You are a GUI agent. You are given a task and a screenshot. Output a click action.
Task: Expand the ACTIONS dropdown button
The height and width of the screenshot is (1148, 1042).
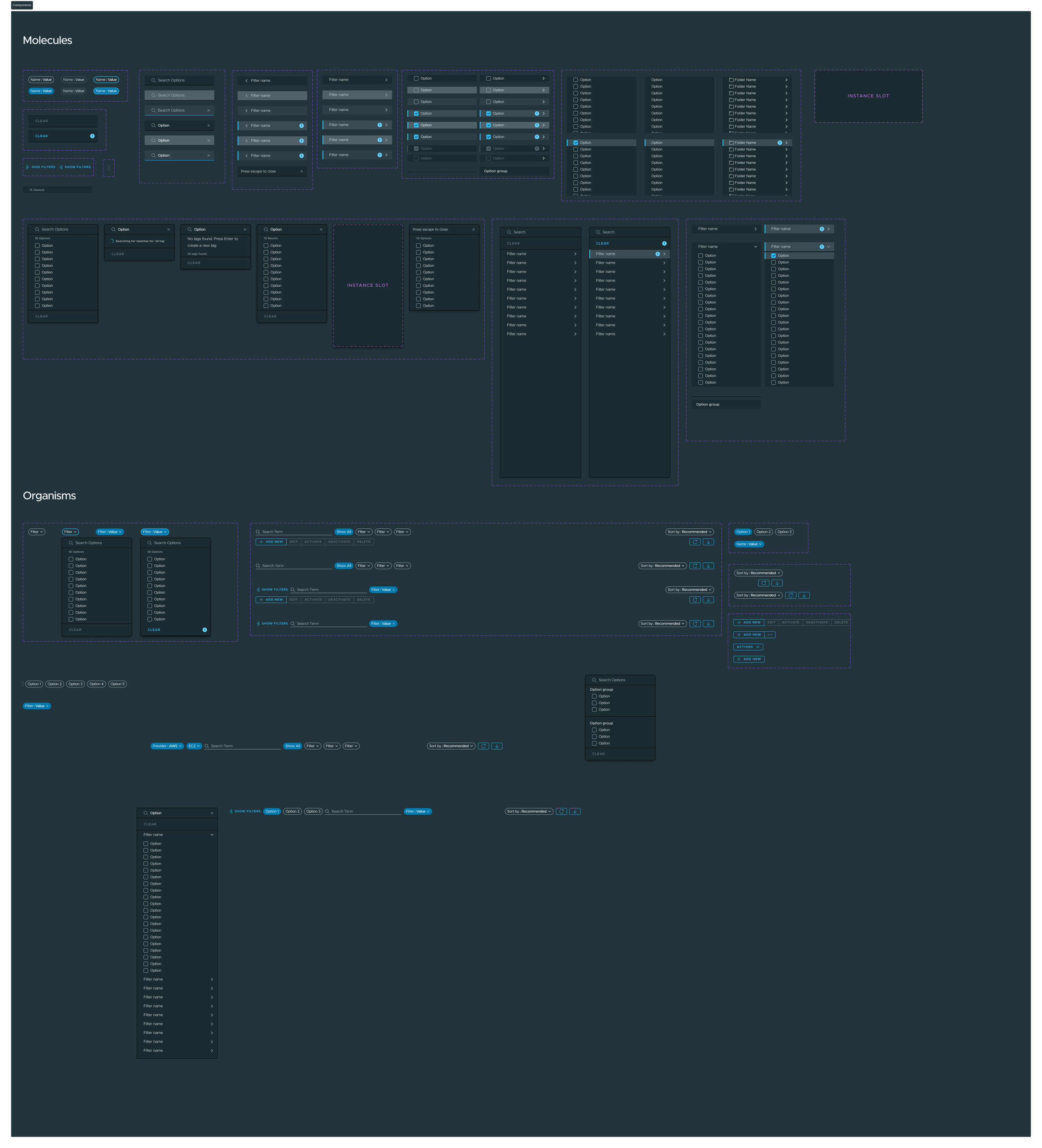[x=748, y=647]
